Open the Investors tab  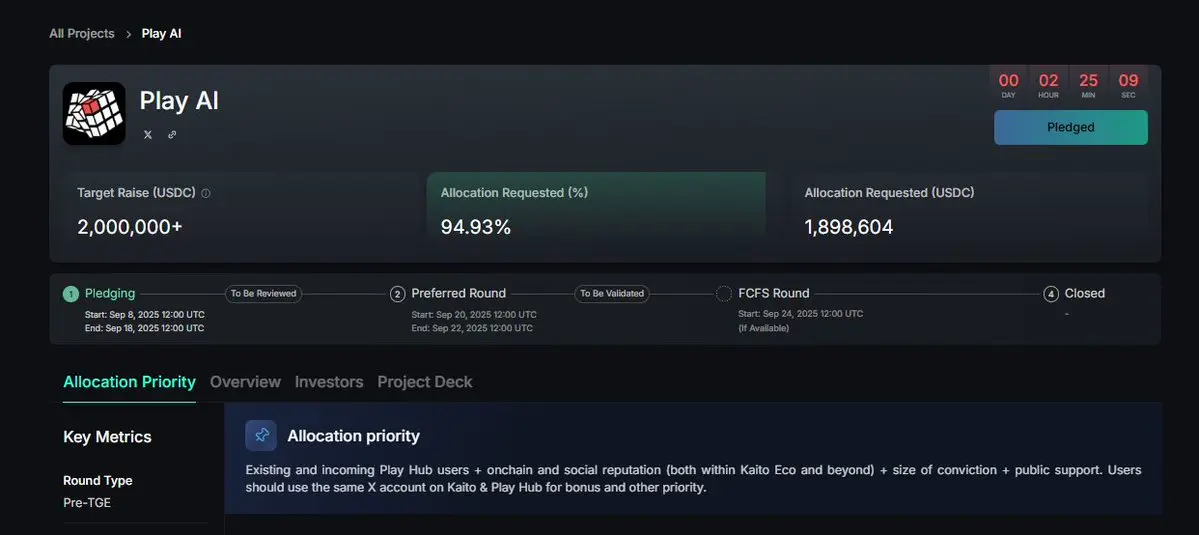tap(329, 382)
